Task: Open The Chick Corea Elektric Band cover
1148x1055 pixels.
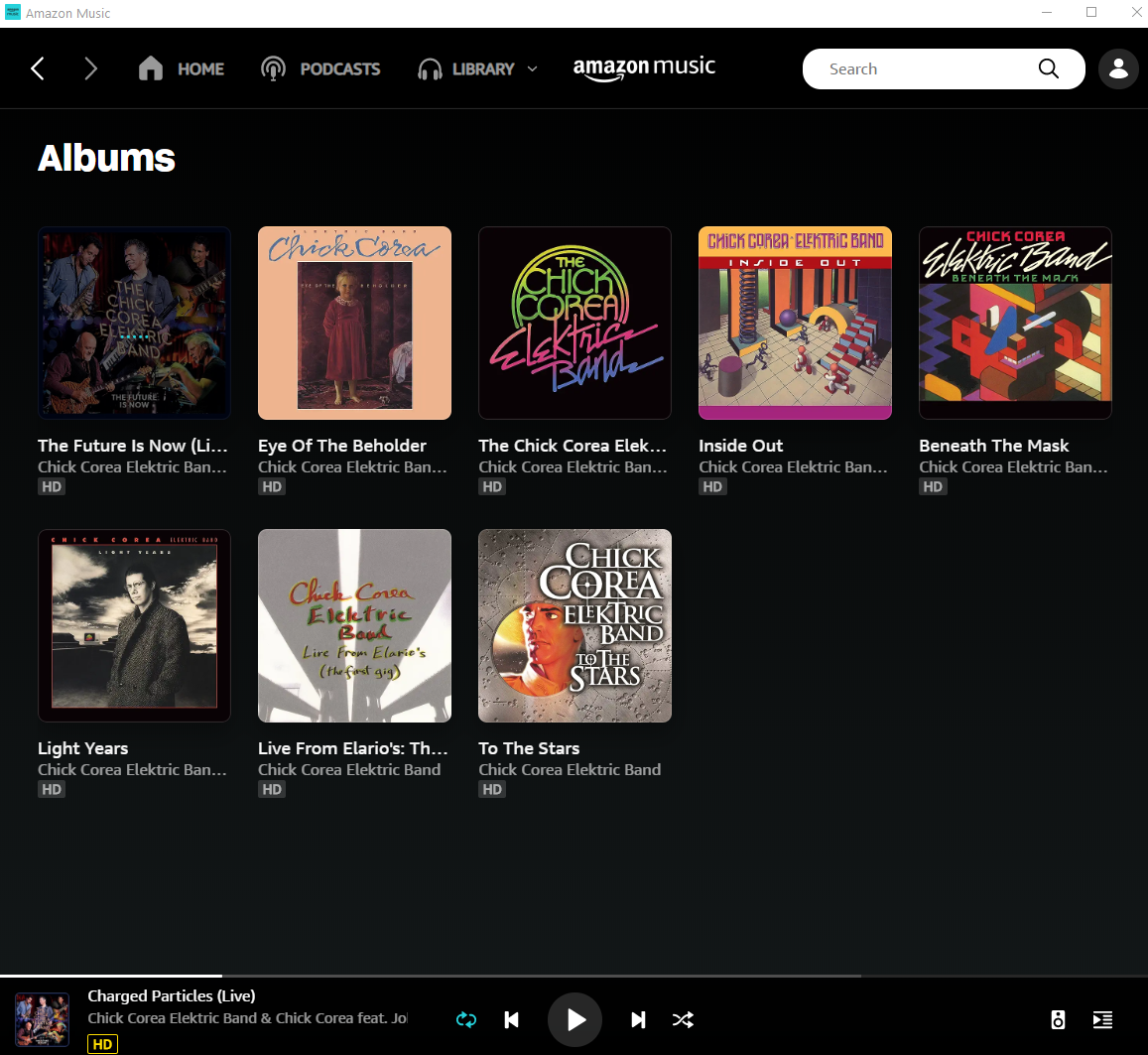Action: 574,323
